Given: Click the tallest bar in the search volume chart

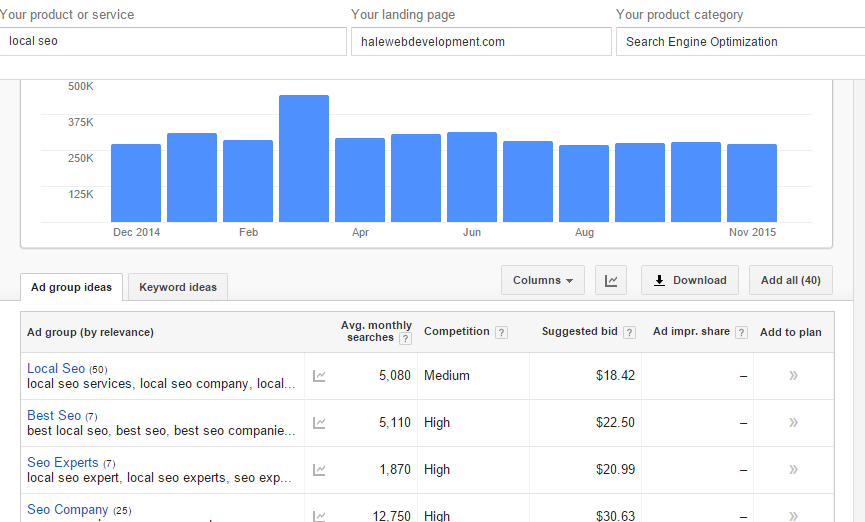Looking at the screenshot, I should (x=304, y=158).
